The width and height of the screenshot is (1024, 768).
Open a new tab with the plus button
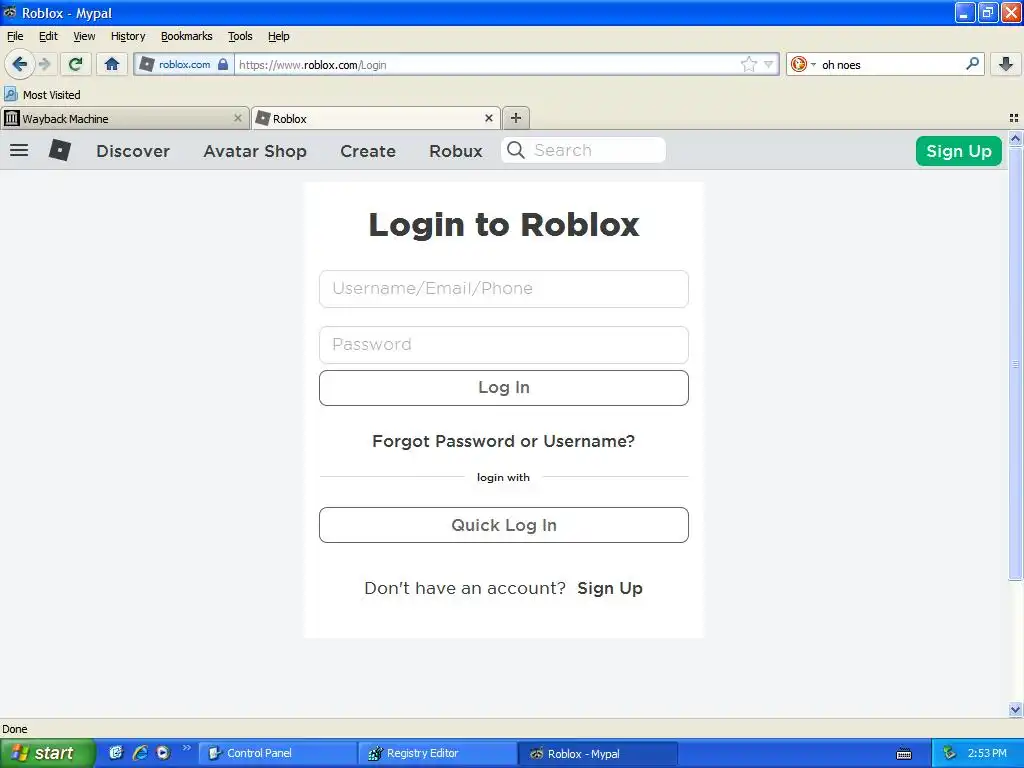(516, 118)
